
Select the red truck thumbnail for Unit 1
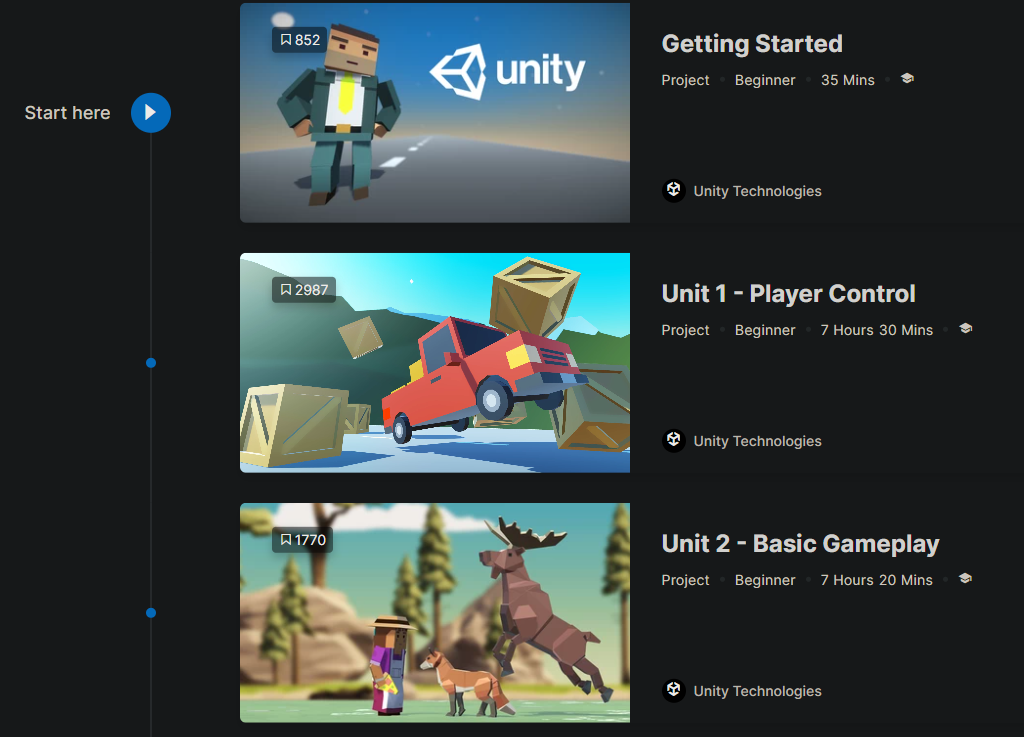(435, 363)
